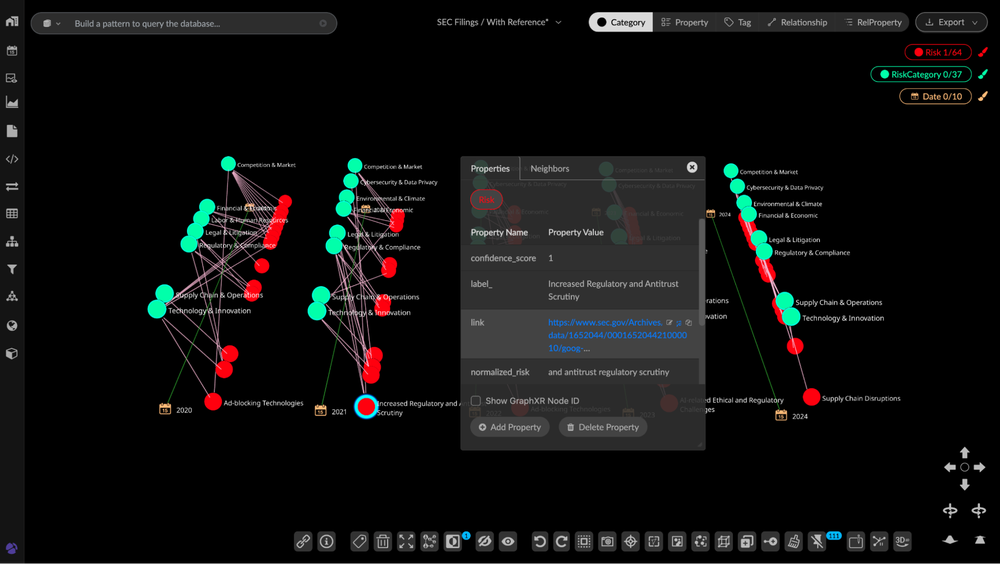Click the center-to-target crosshair icon
The width and height of the screenshot is (1000, 564).
pyautogui.click(x=630, y=541)
